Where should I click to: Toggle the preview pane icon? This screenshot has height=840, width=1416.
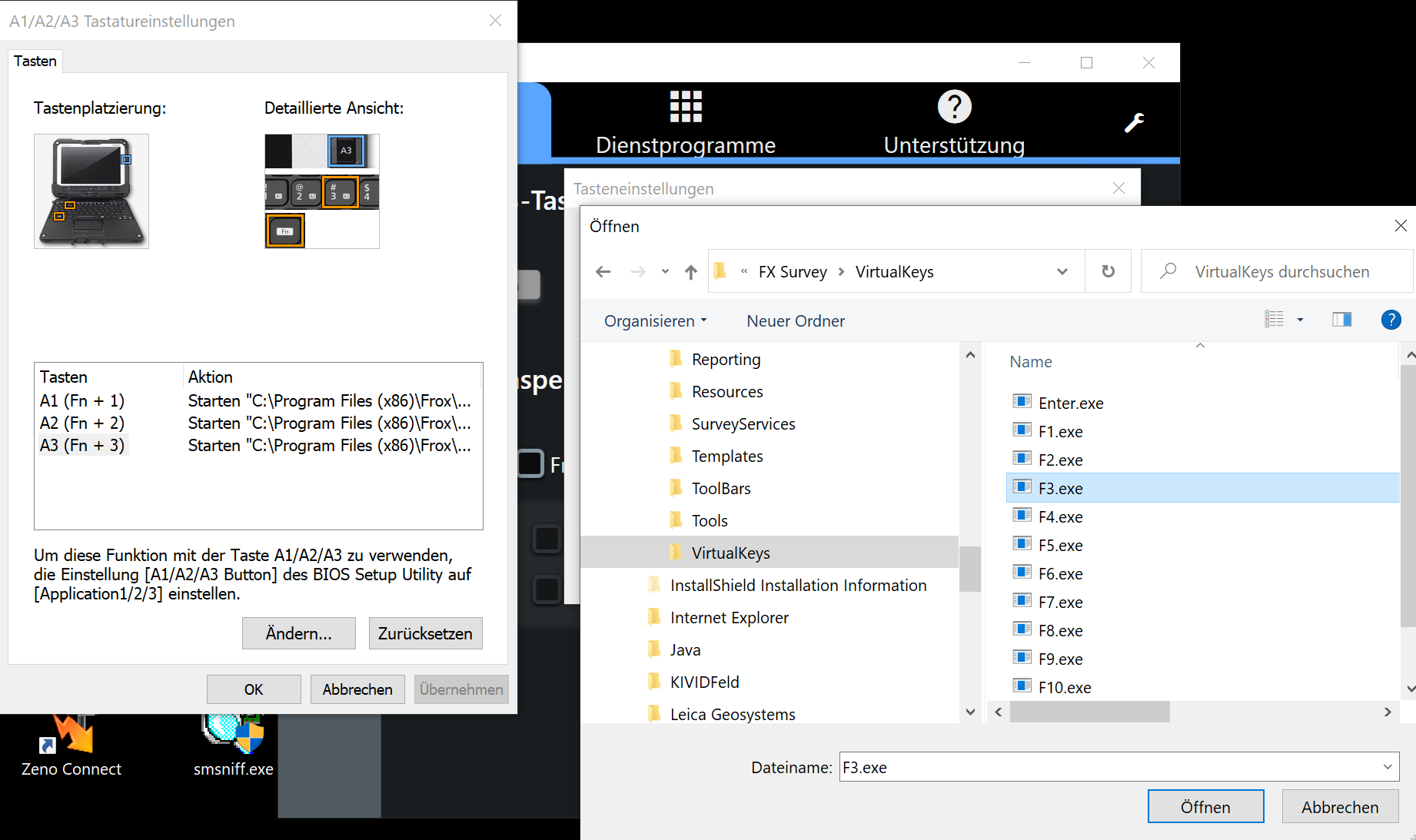point(1341,320)
